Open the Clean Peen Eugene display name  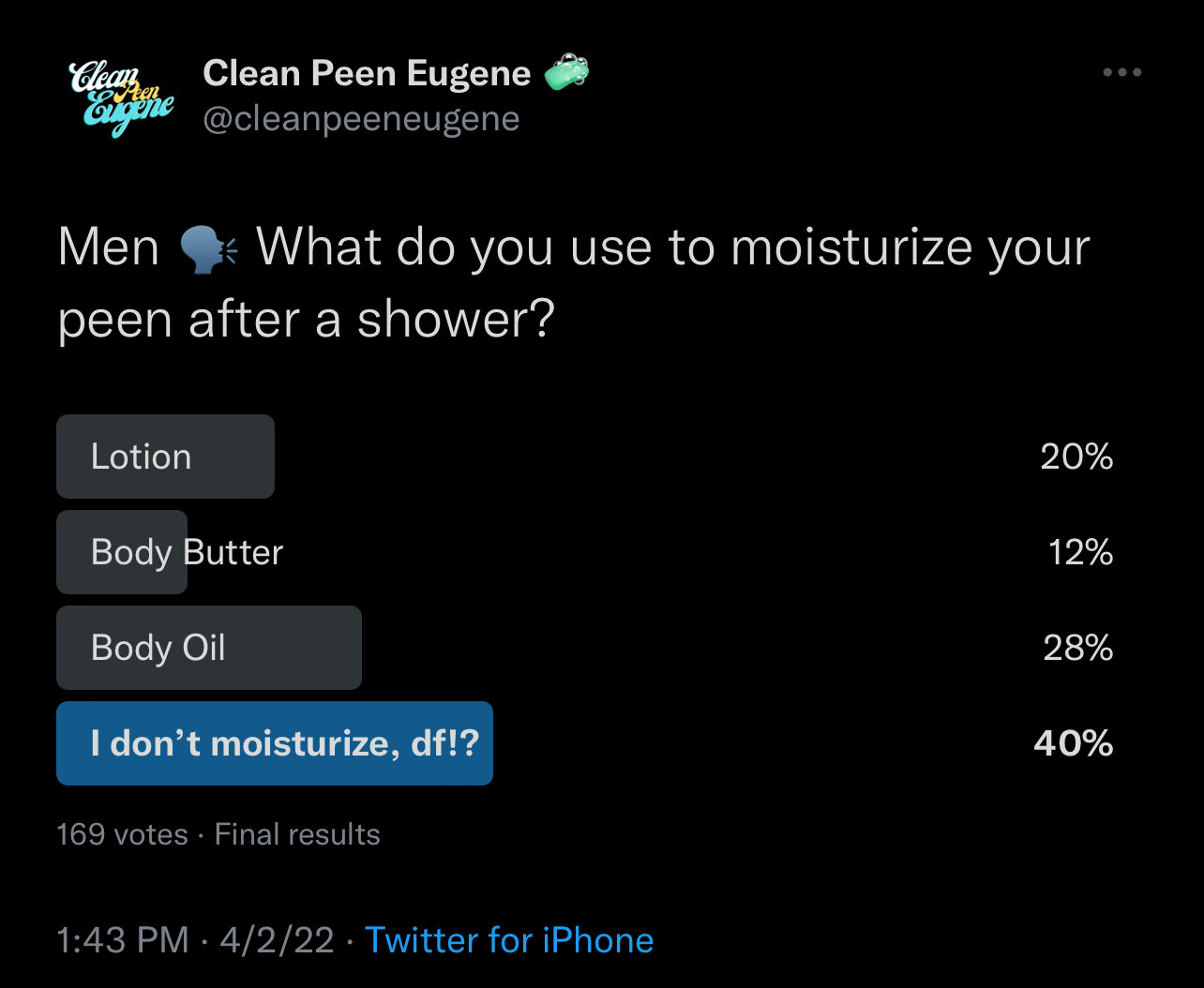click(367, 73)
